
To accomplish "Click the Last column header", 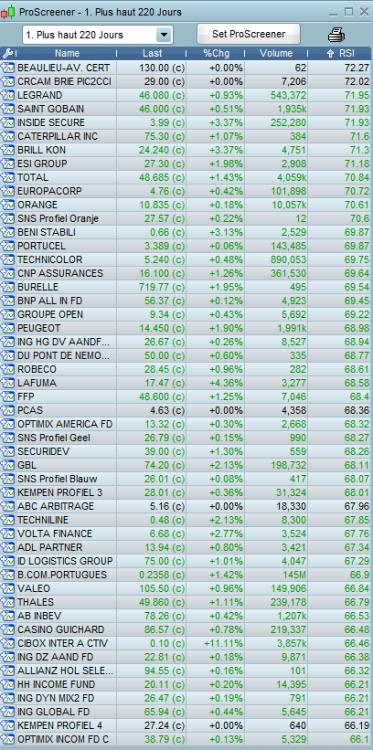I will tap(152, 53).
